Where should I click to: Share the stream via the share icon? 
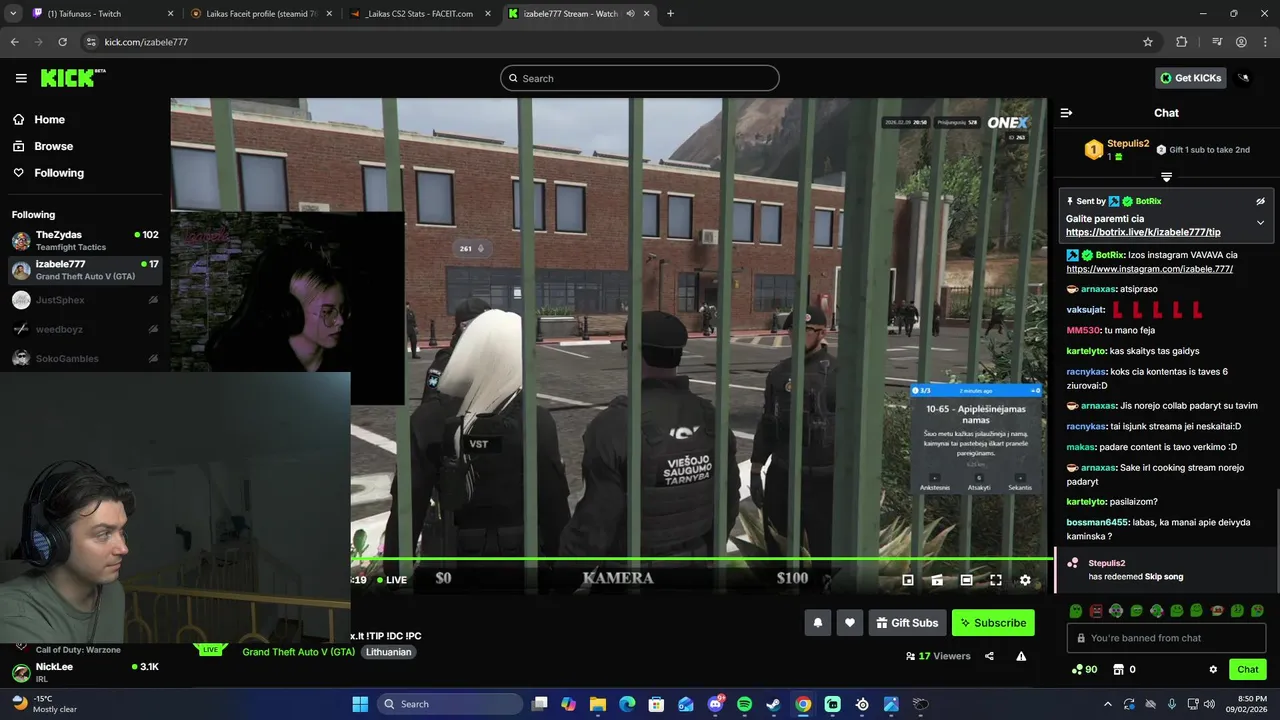click(989, 656)
